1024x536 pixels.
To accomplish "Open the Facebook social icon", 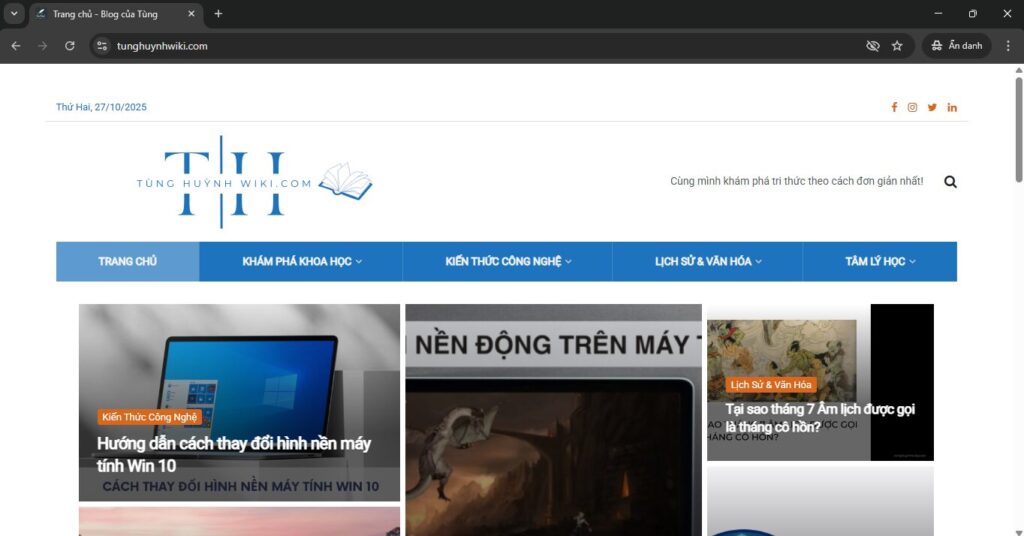I will click(894, 107).
